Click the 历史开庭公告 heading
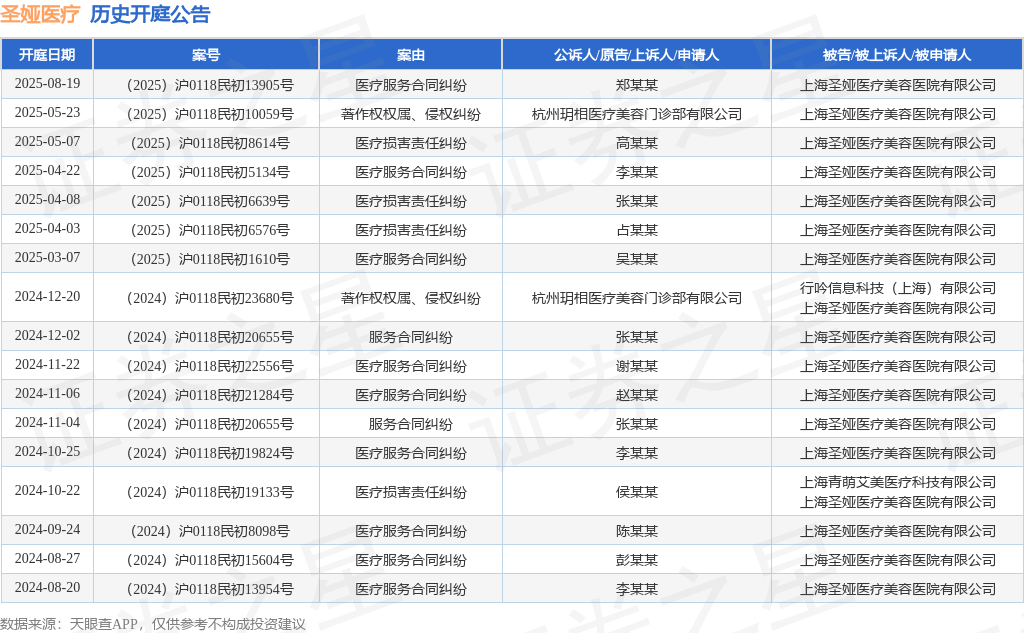This screenshot has height=633, width=1024. (x=150, y=14)
